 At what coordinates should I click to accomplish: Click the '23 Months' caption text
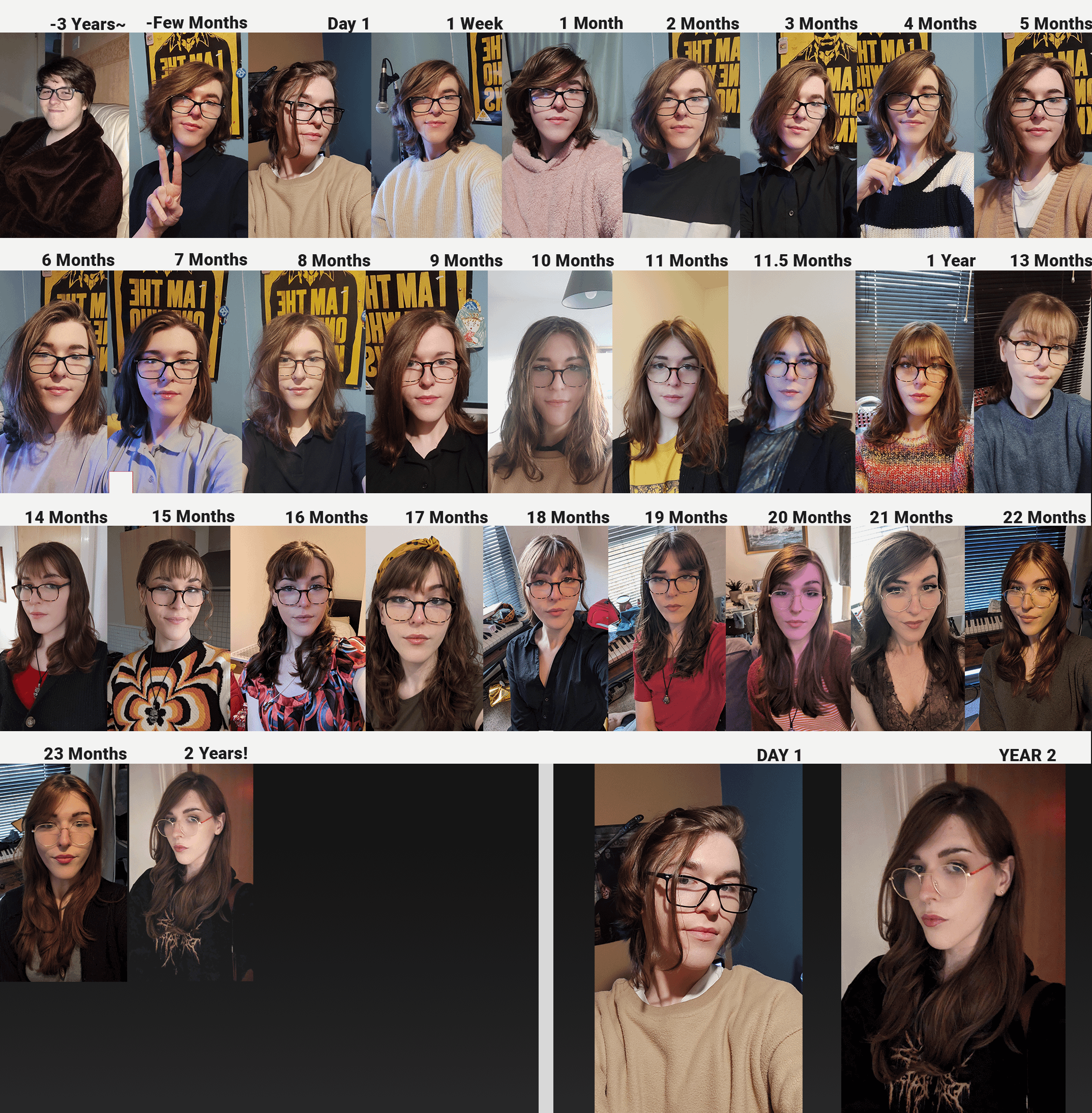[x=85, y=754]
